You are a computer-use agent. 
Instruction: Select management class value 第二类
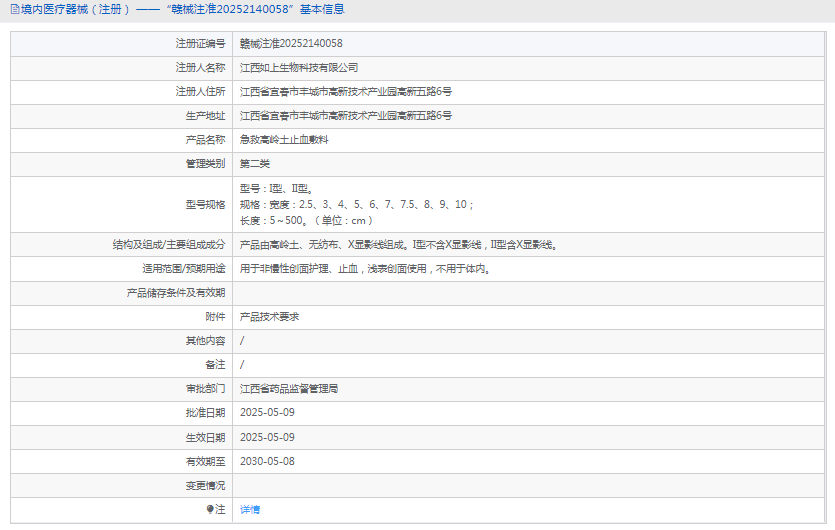(x=255, y=164)
